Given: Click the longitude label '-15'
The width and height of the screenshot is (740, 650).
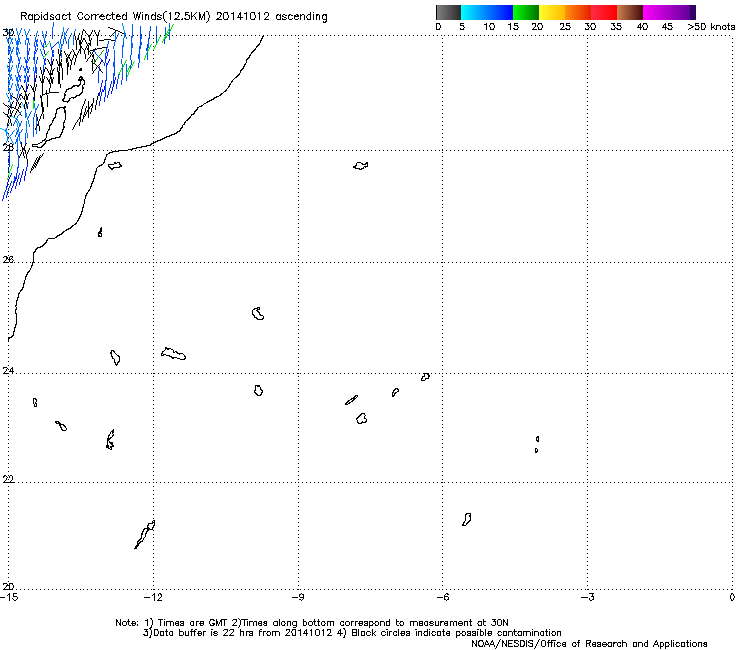Looking at the screenshot, I should point(9,597).
